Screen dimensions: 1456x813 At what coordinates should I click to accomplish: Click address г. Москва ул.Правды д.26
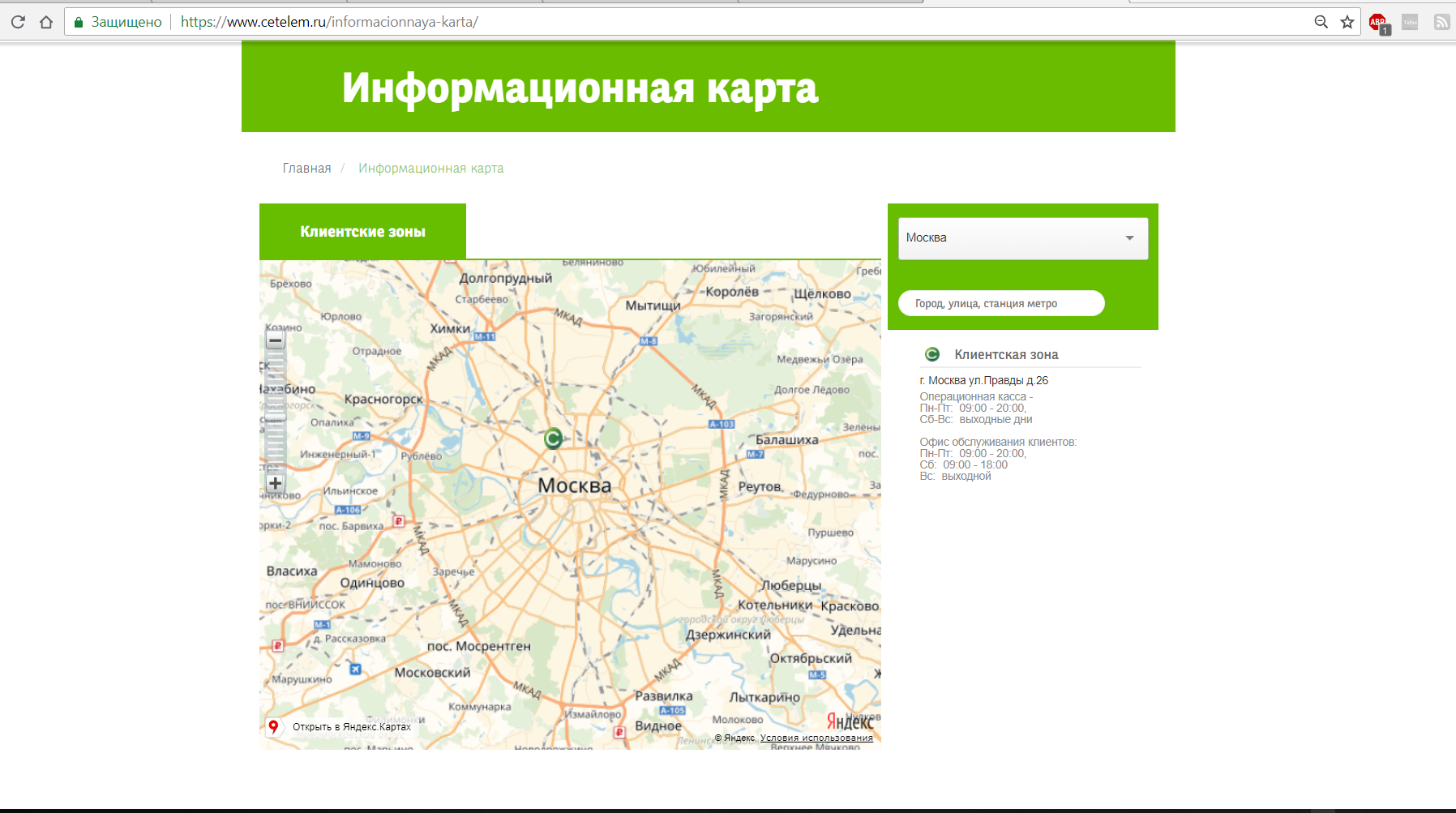click(x=983, y=380)
